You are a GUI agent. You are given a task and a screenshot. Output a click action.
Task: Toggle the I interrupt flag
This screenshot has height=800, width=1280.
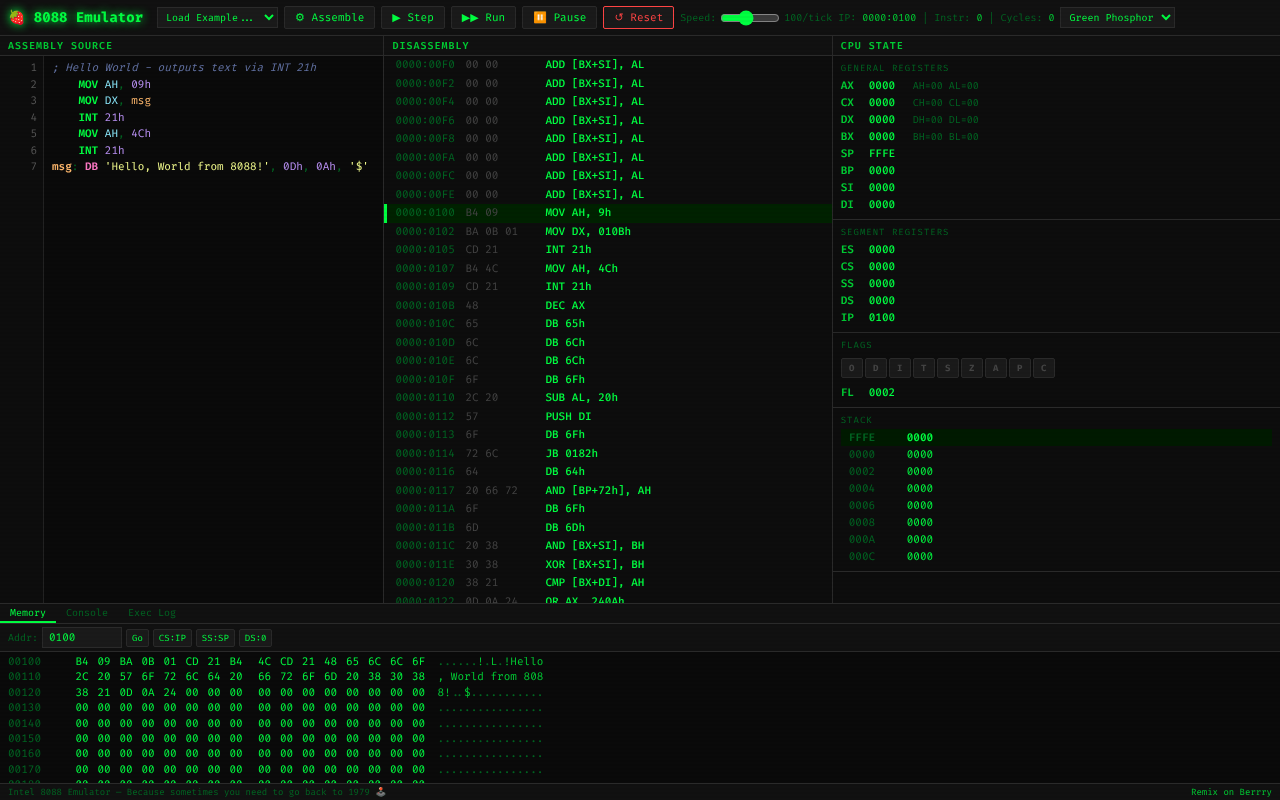[900, 368]
